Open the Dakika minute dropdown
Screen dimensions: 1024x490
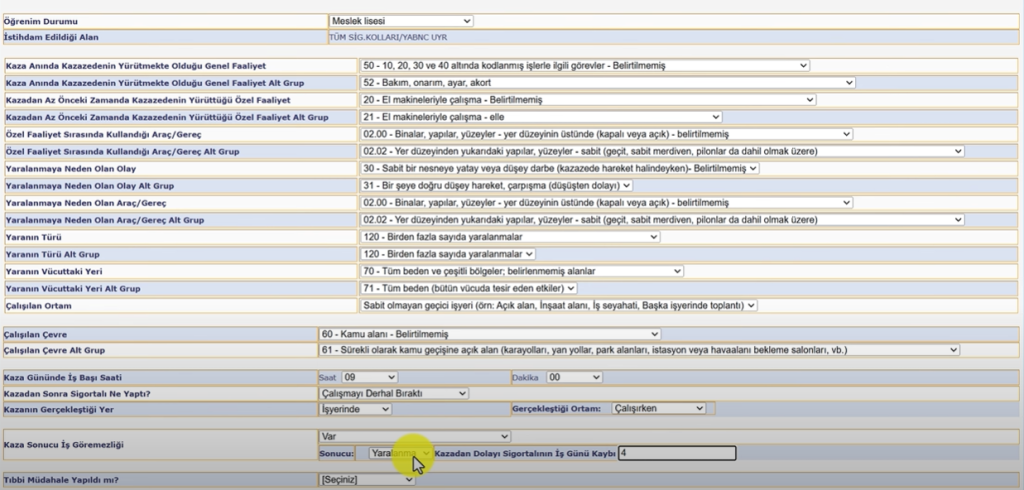[574, 377]
